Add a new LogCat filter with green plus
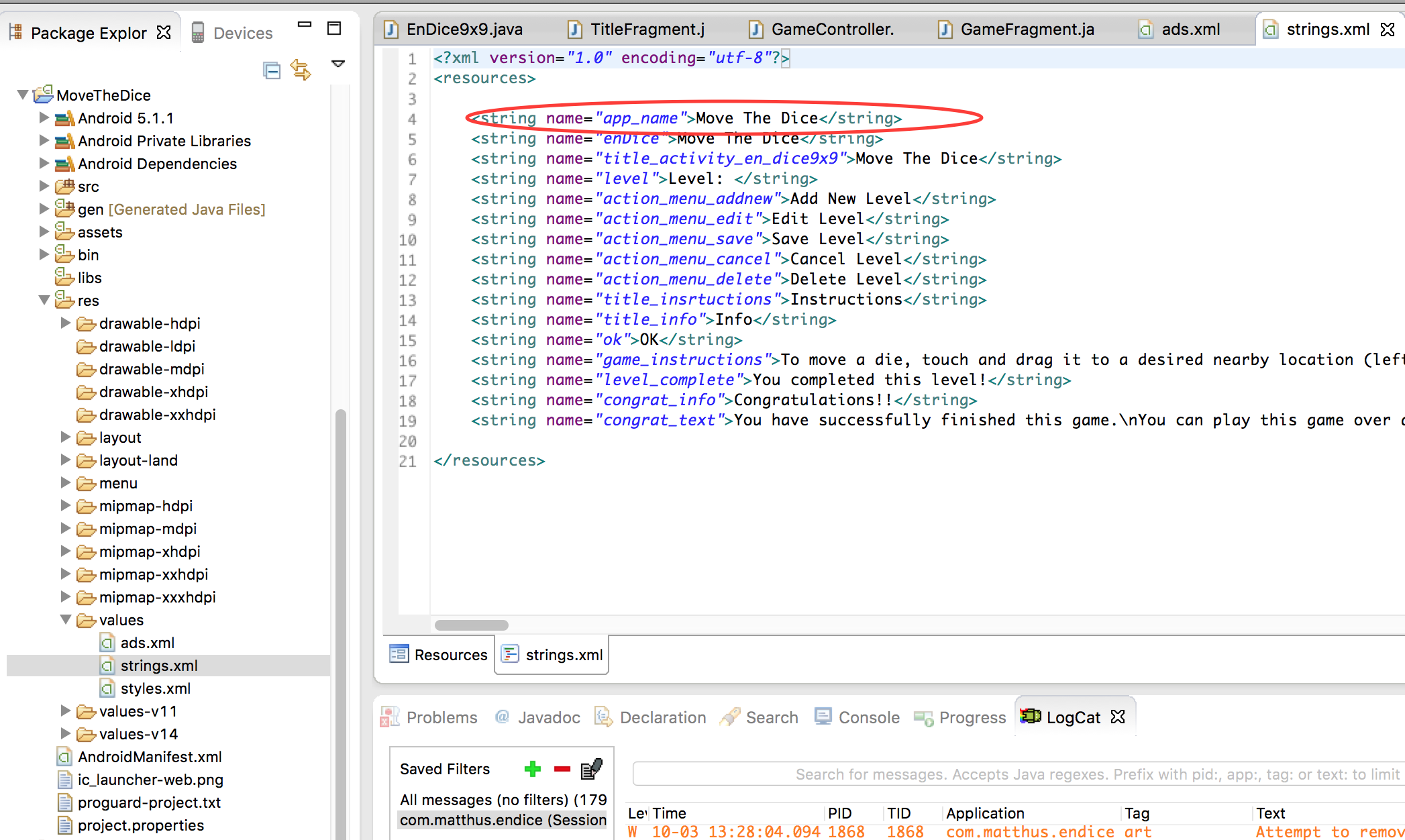Image resolution: width=1405 pixels, height=840 pixels. pyautogui.click(x=533, y=769)
